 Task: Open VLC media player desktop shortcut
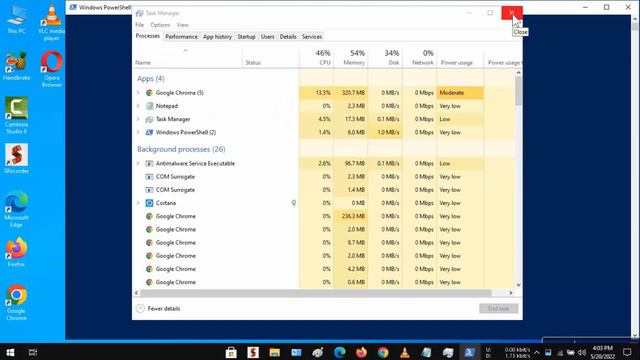pos(51,22)
